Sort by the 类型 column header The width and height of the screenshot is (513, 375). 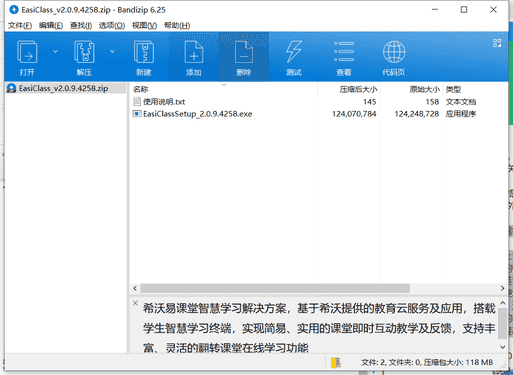(x=475, y=89)
